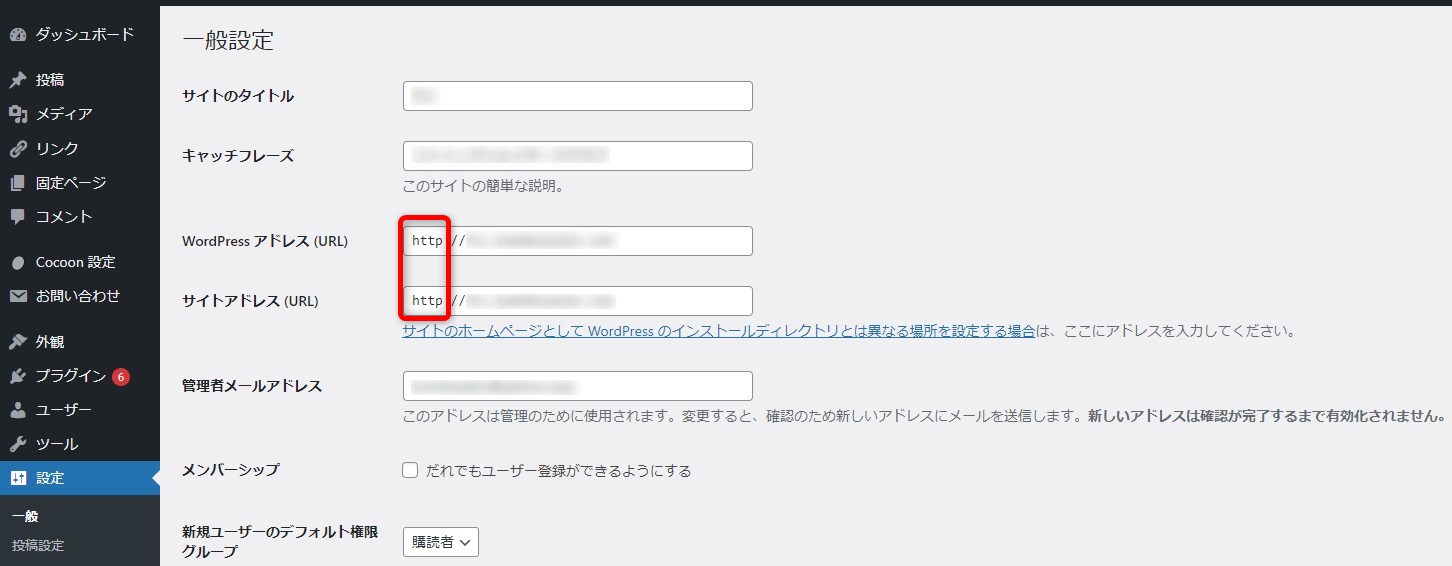Open the default user role dropdown

[x=441, y=542]
